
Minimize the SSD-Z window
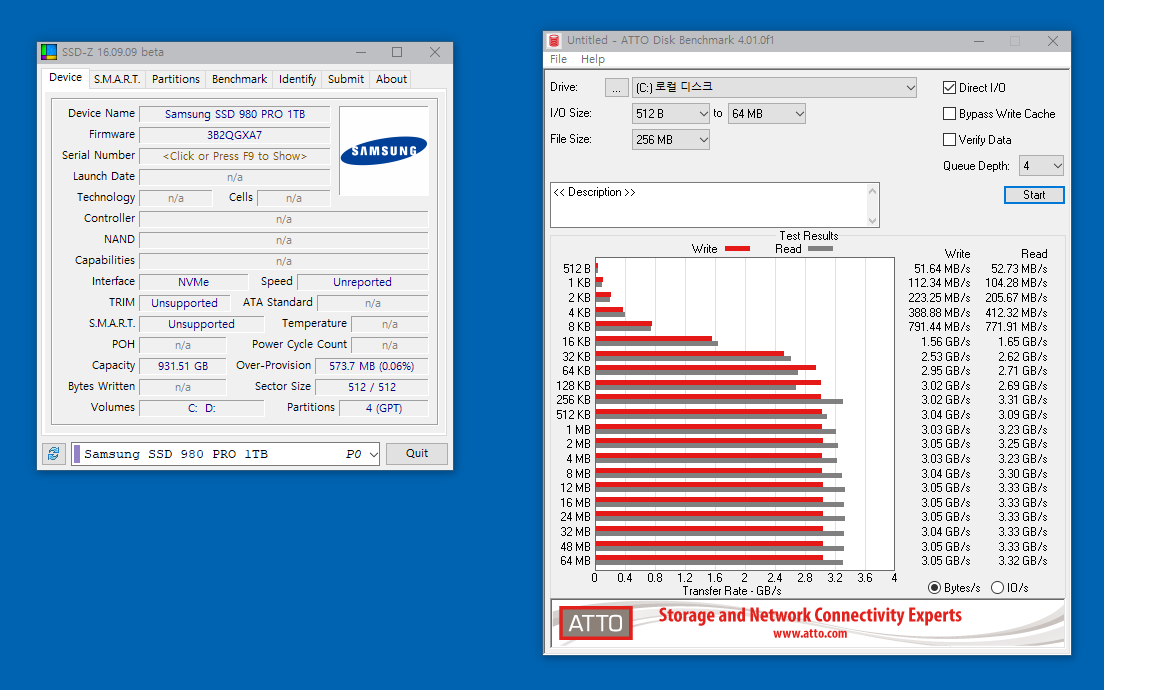click(361, 52)
